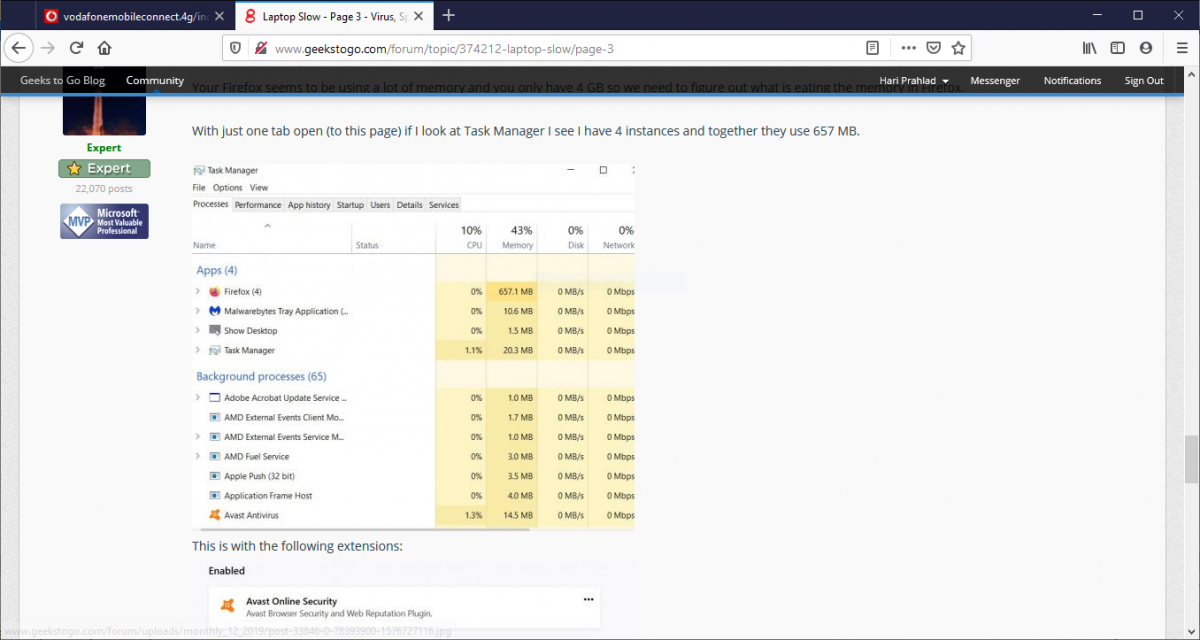Open the Geeks to Go Blog link
The width and height of the screenshot is (1200, 640).
[x=62, y=81]
